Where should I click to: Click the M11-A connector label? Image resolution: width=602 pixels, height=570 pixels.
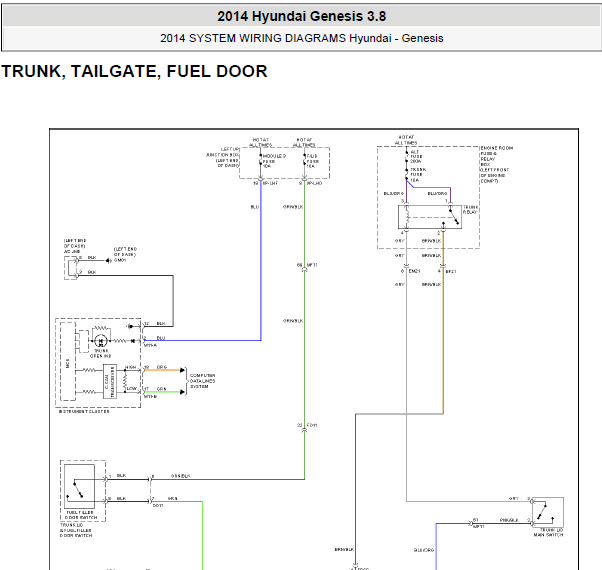coord(150,345)
